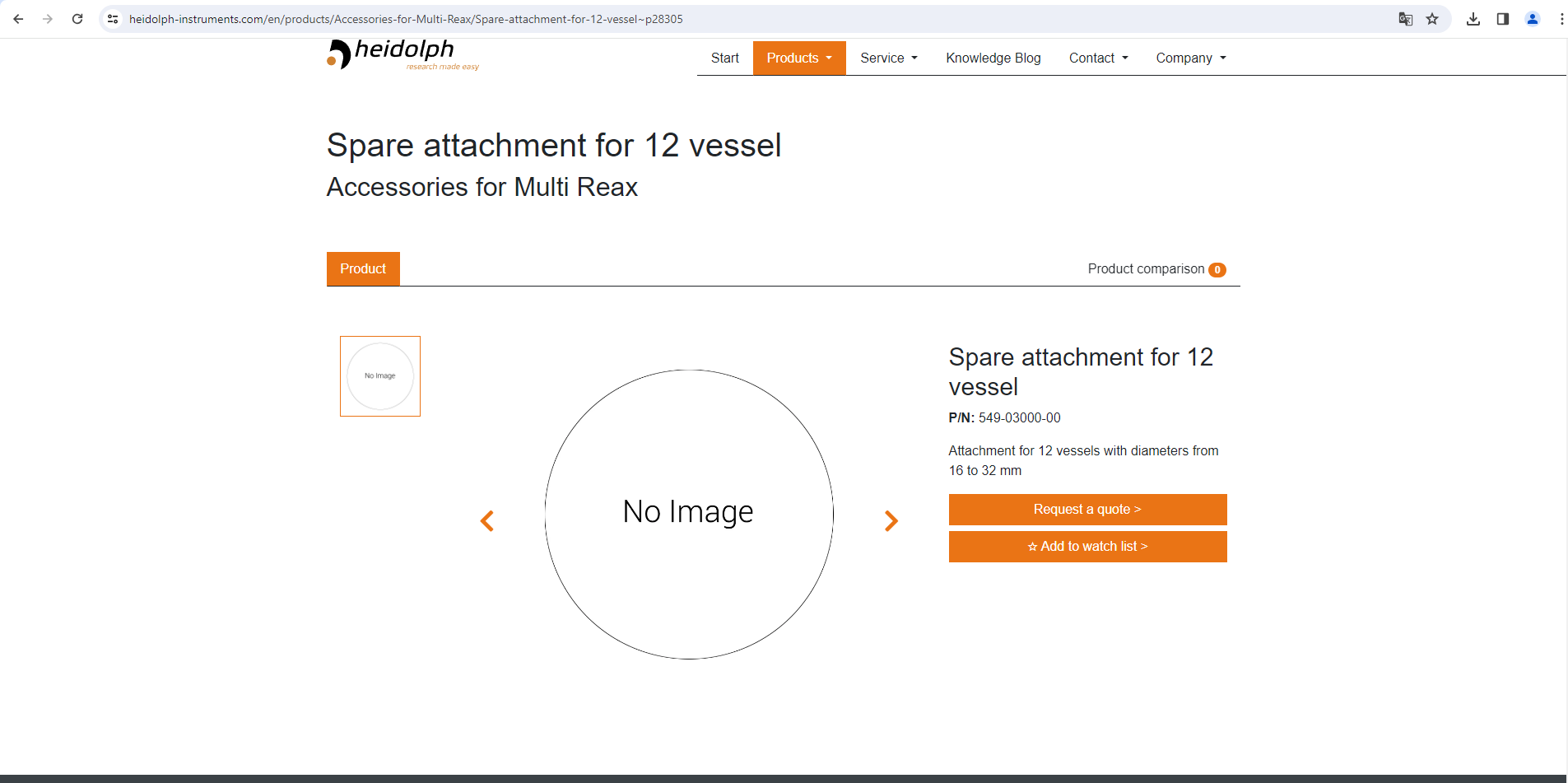This screenshot has width=1568, height=783.
Task: Expand the Contact dropdown
Action: pos(1099,58)
